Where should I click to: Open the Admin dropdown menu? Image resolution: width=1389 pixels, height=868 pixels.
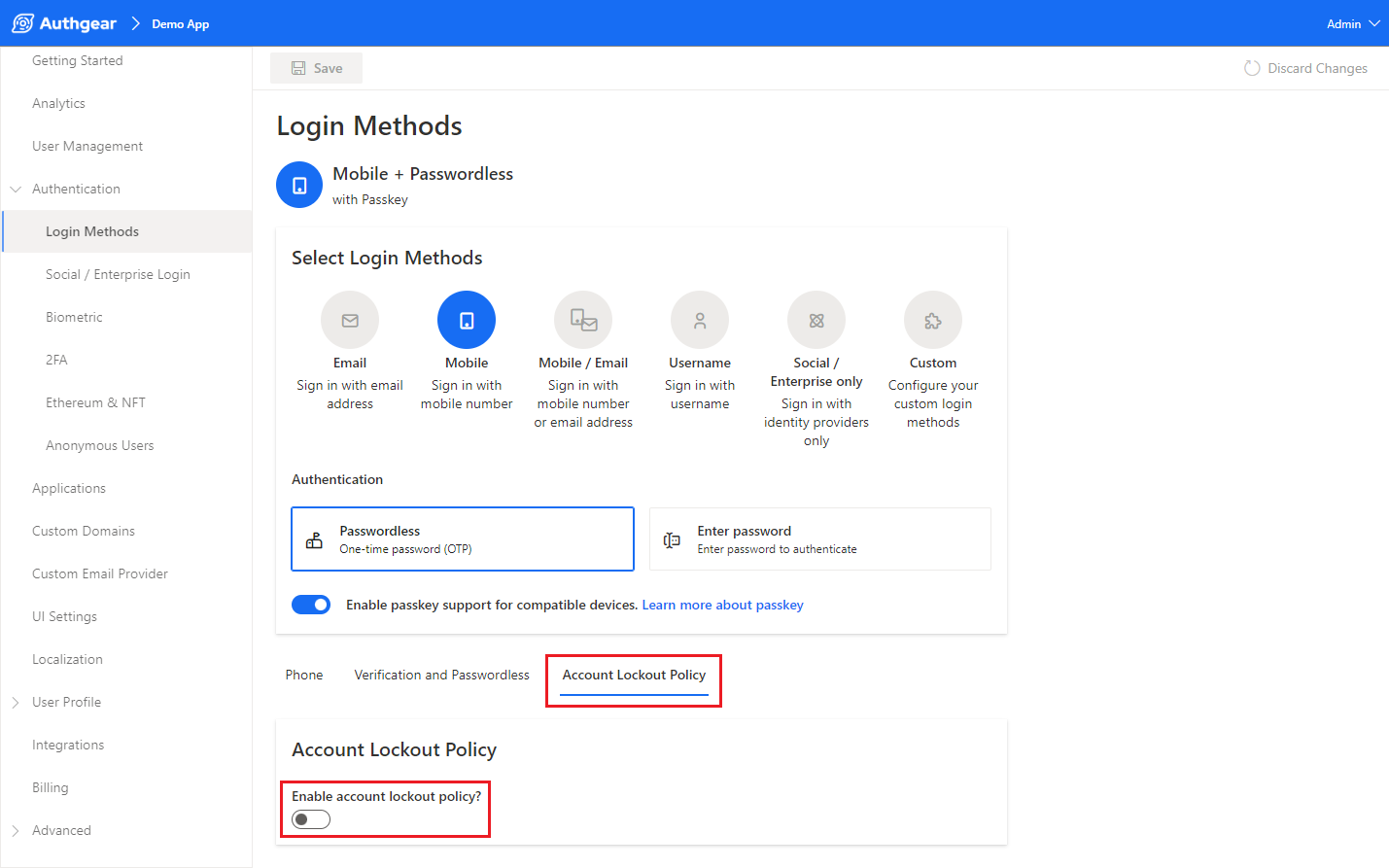(1352, 23)
